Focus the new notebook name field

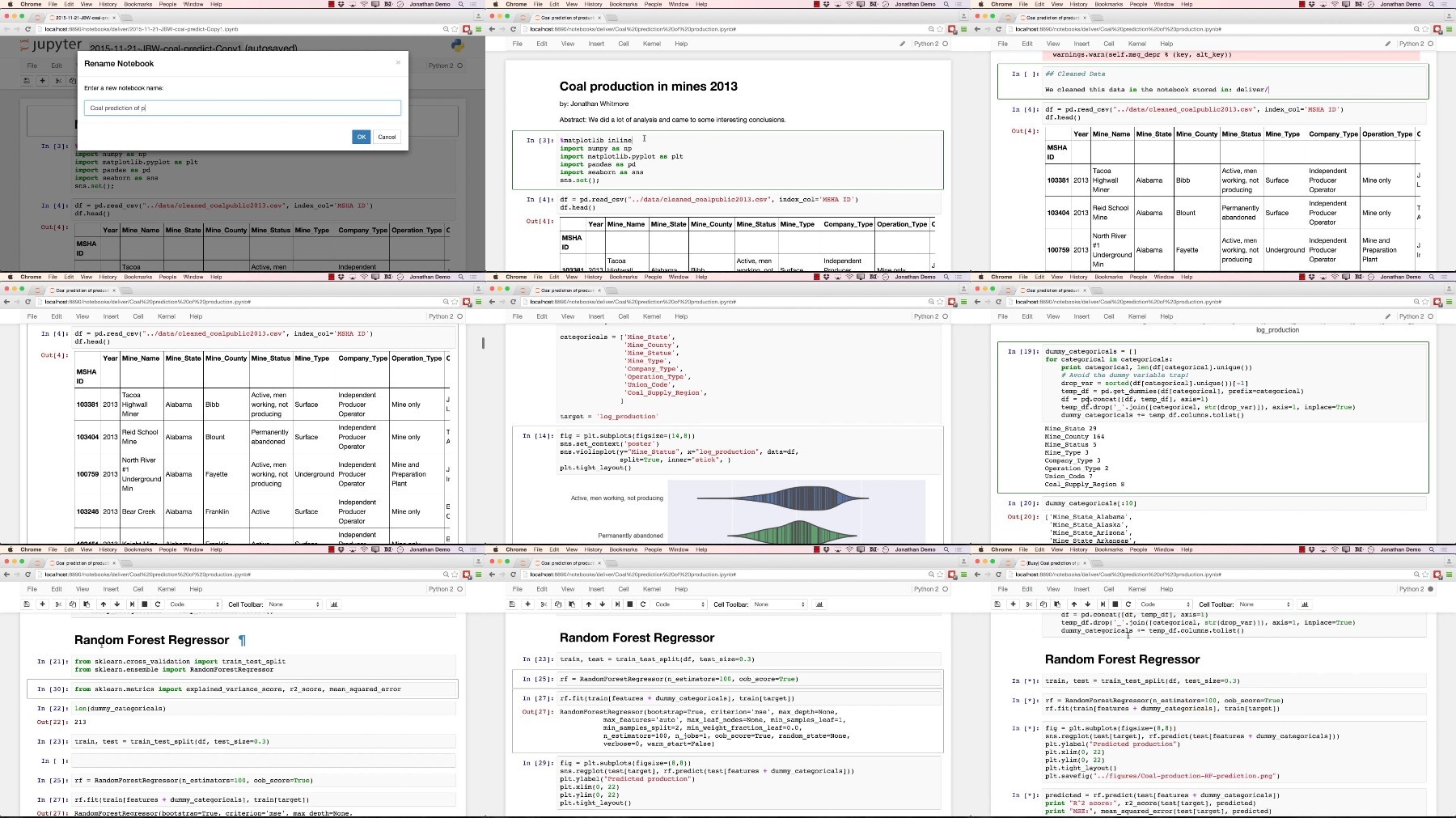pos(243,108)
